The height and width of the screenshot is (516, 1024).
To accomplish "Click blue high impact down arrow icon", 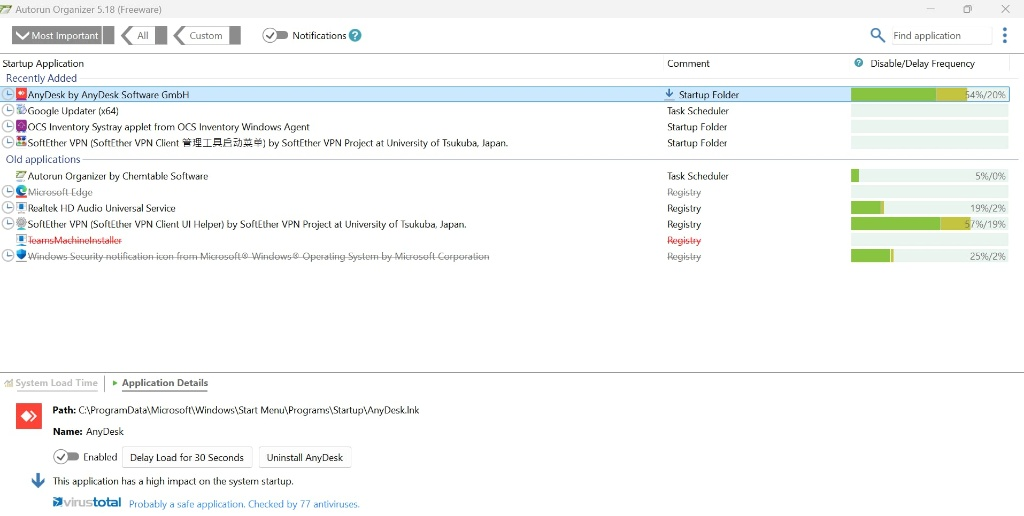I will click(x=39, y=481).
